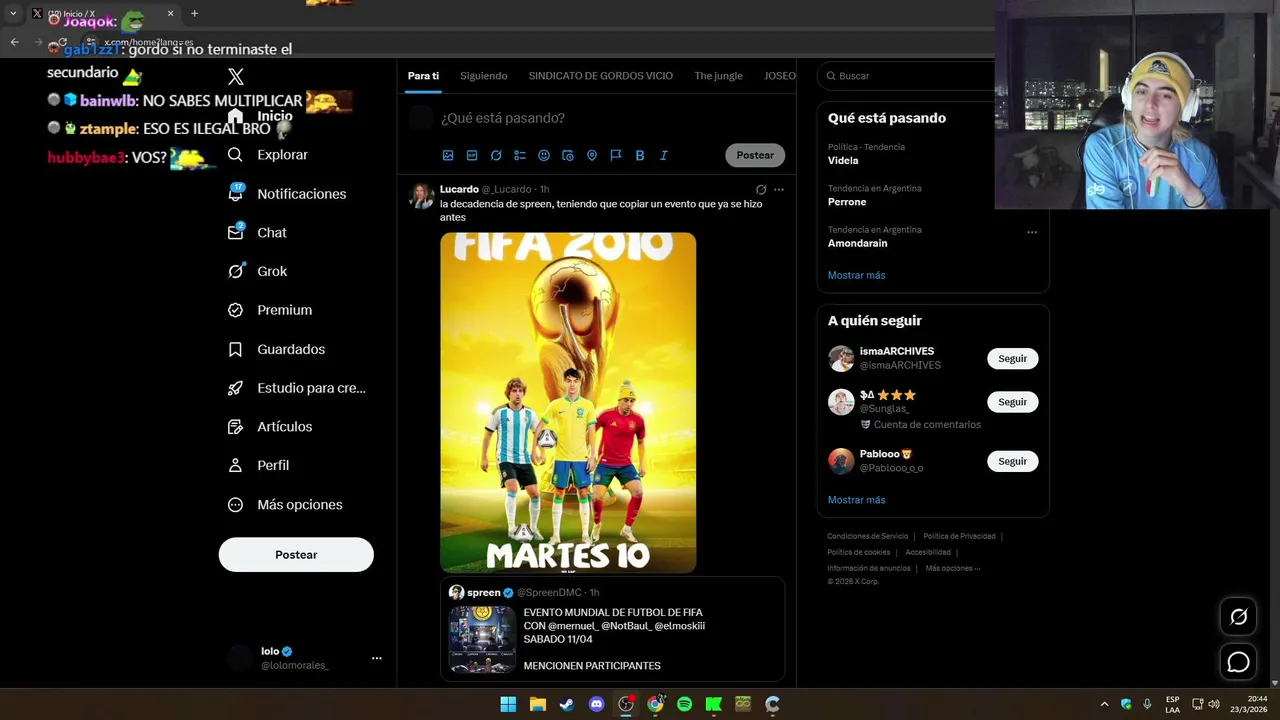1280x720 pixels.
Task: Open Perfil in the sidebar
Action: [258, 466]
